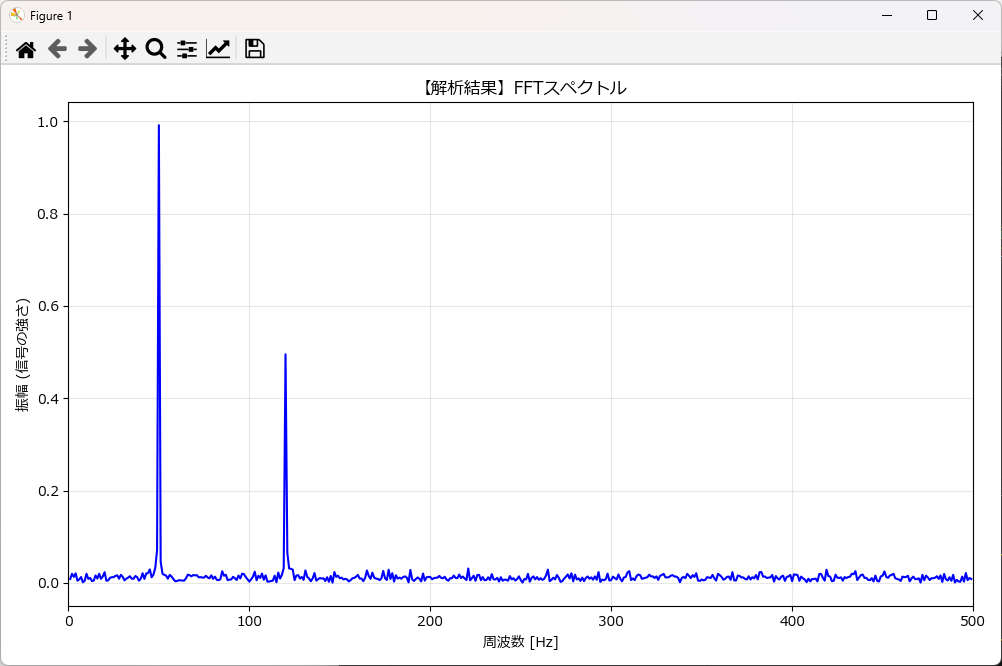Click the Figure 1 window icon in the title bar

17,15
